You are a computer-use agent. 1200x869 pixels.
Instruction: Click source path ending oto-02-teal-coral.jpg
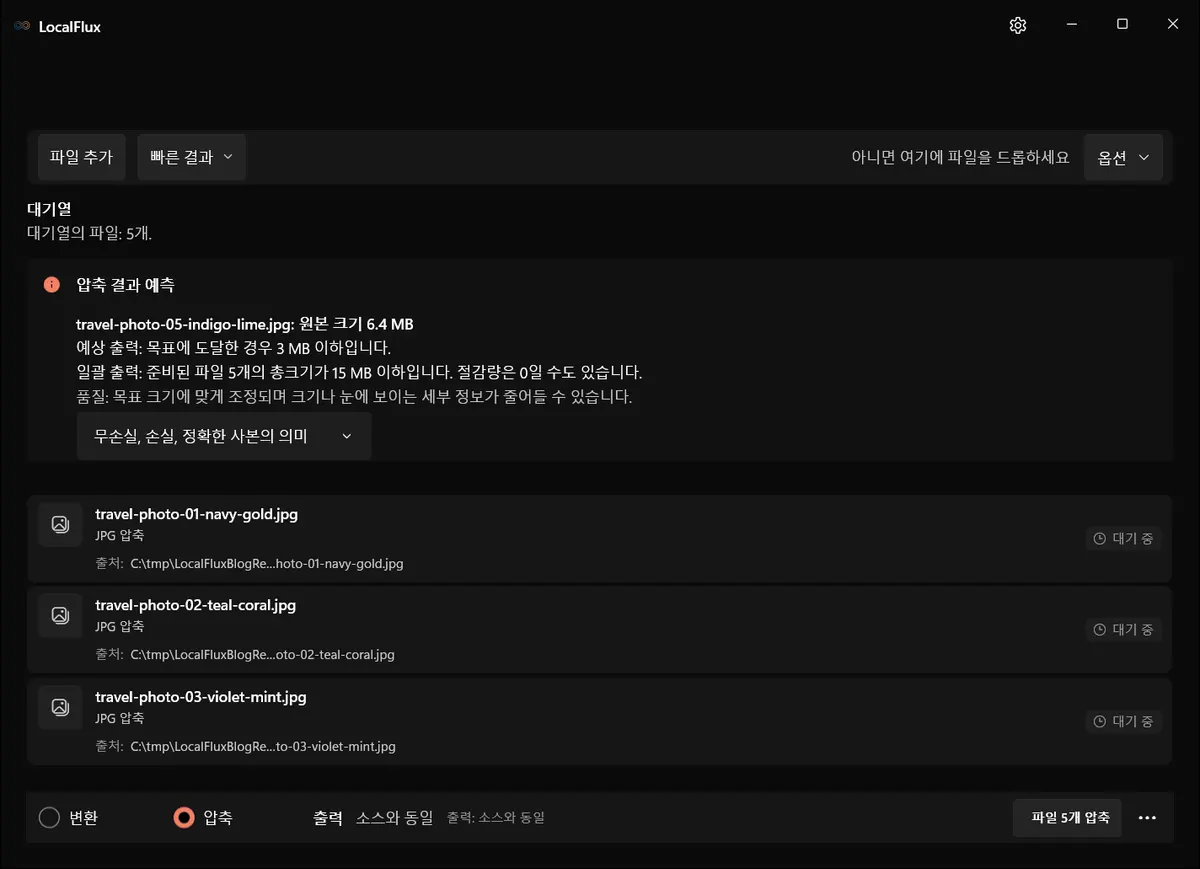coord(263,655)
